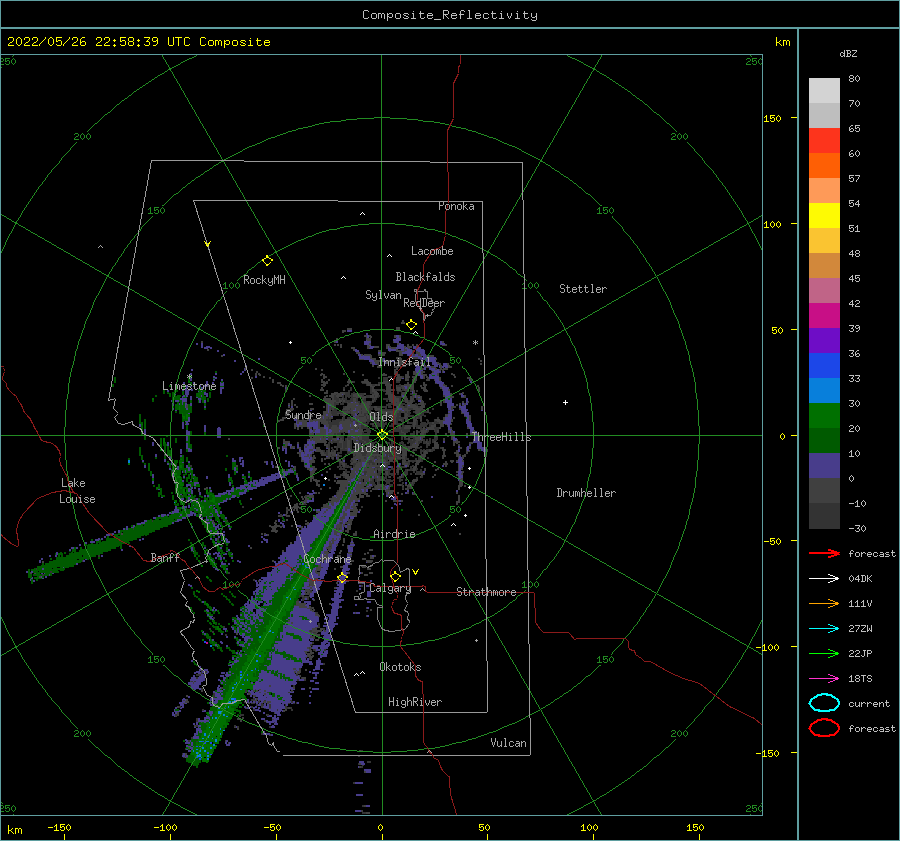Click the Stettler city label
The height and width of the screenshot is (841, 900).
(583, 289)
